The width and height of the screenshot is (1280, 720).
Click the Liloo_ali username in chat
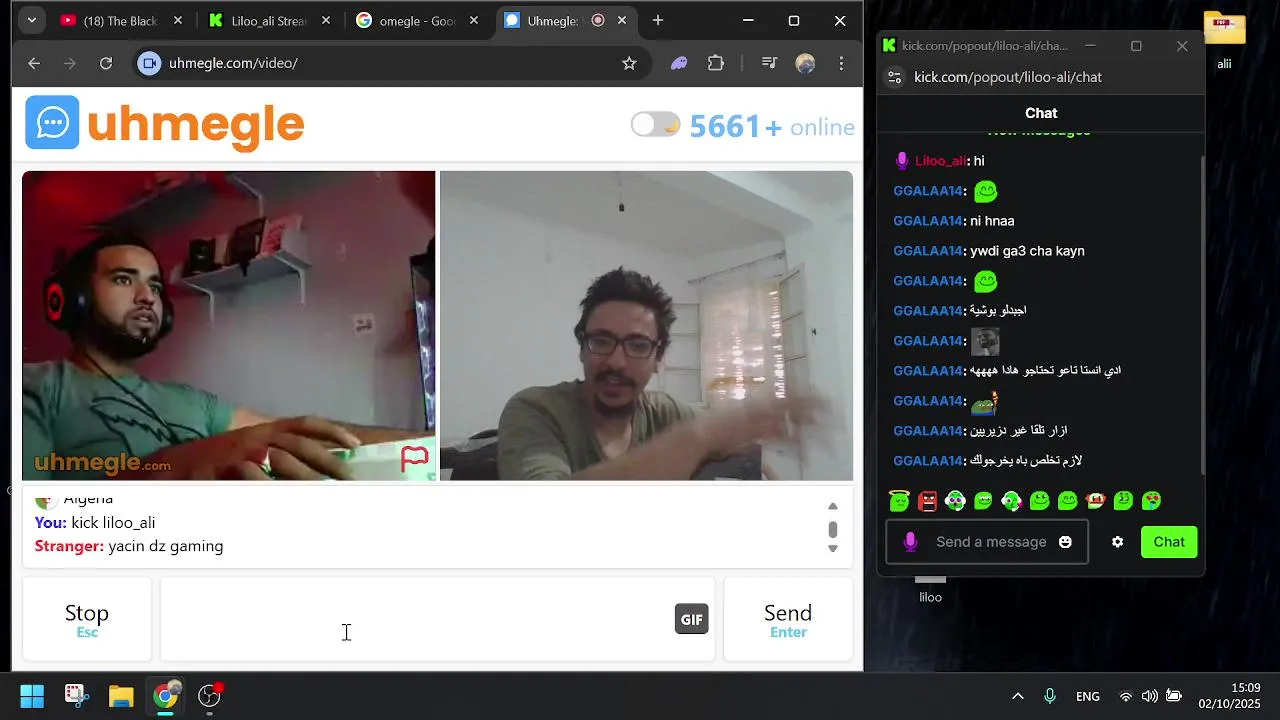point(940,161)
